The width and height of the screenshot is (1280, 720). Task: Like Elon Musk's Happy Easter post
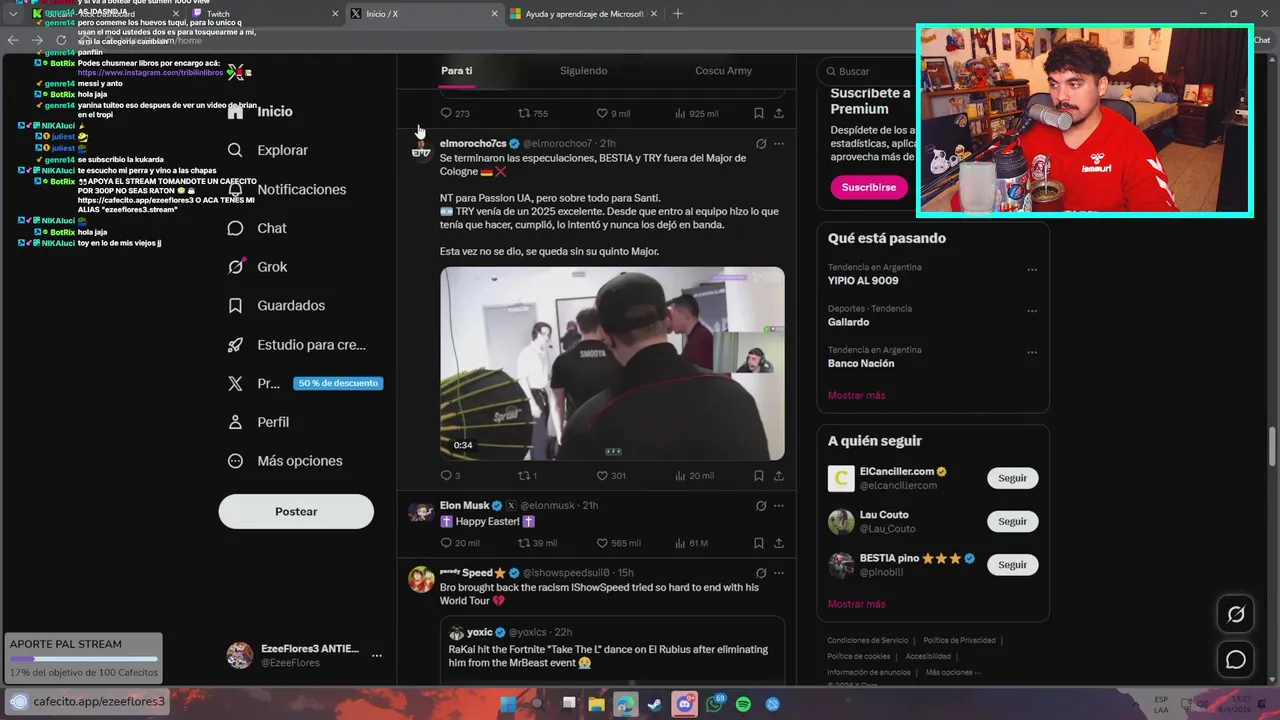point(602,543)
